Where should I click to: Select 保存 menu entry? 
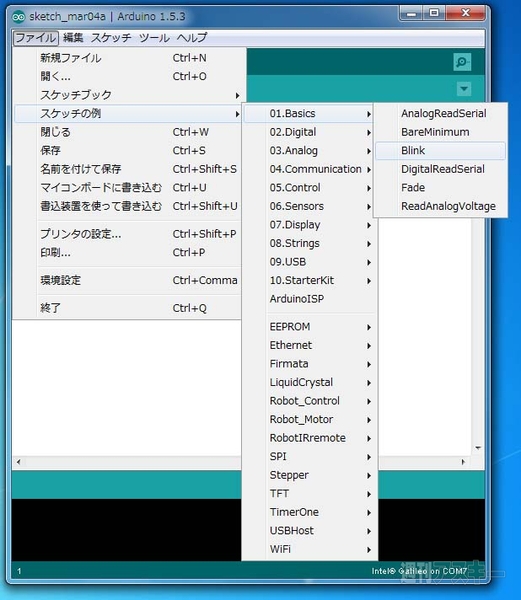(x=128, y=150)
